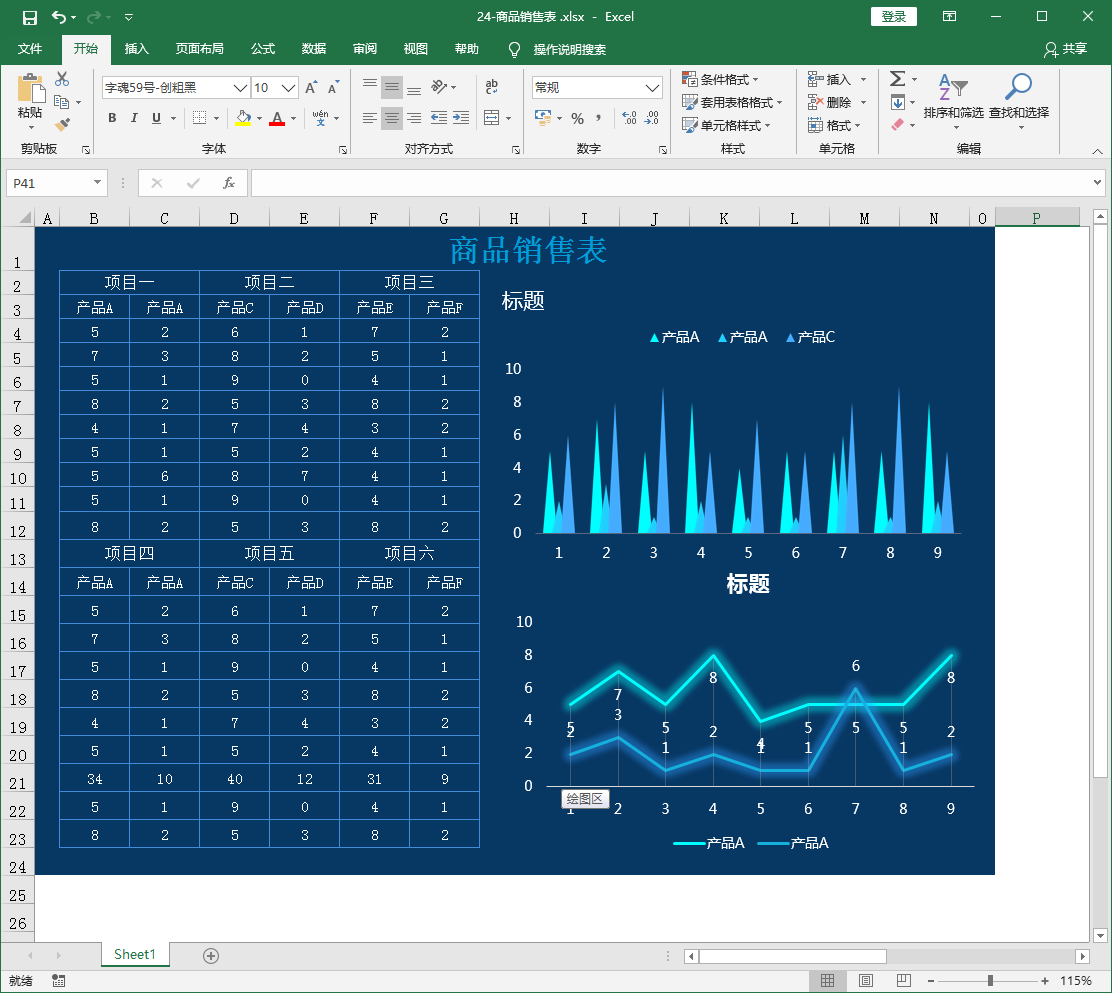Toggle middle vertical alignment
Image resolution: width=1112 pixels, height=993 pixels.
tap(391, 87)
